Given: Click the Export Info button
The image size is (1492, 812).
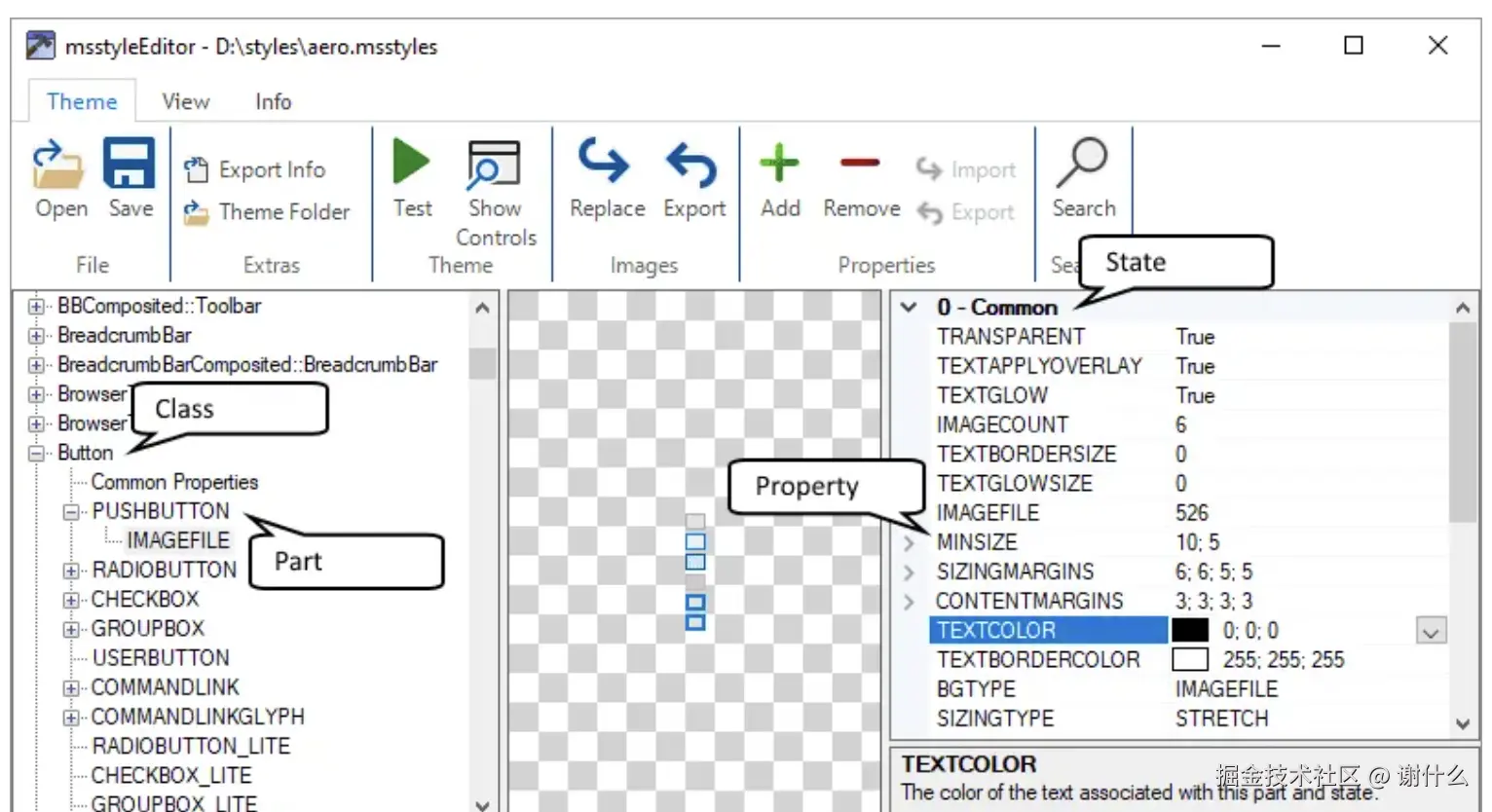Looking at the screenshot, I should 256,169.
